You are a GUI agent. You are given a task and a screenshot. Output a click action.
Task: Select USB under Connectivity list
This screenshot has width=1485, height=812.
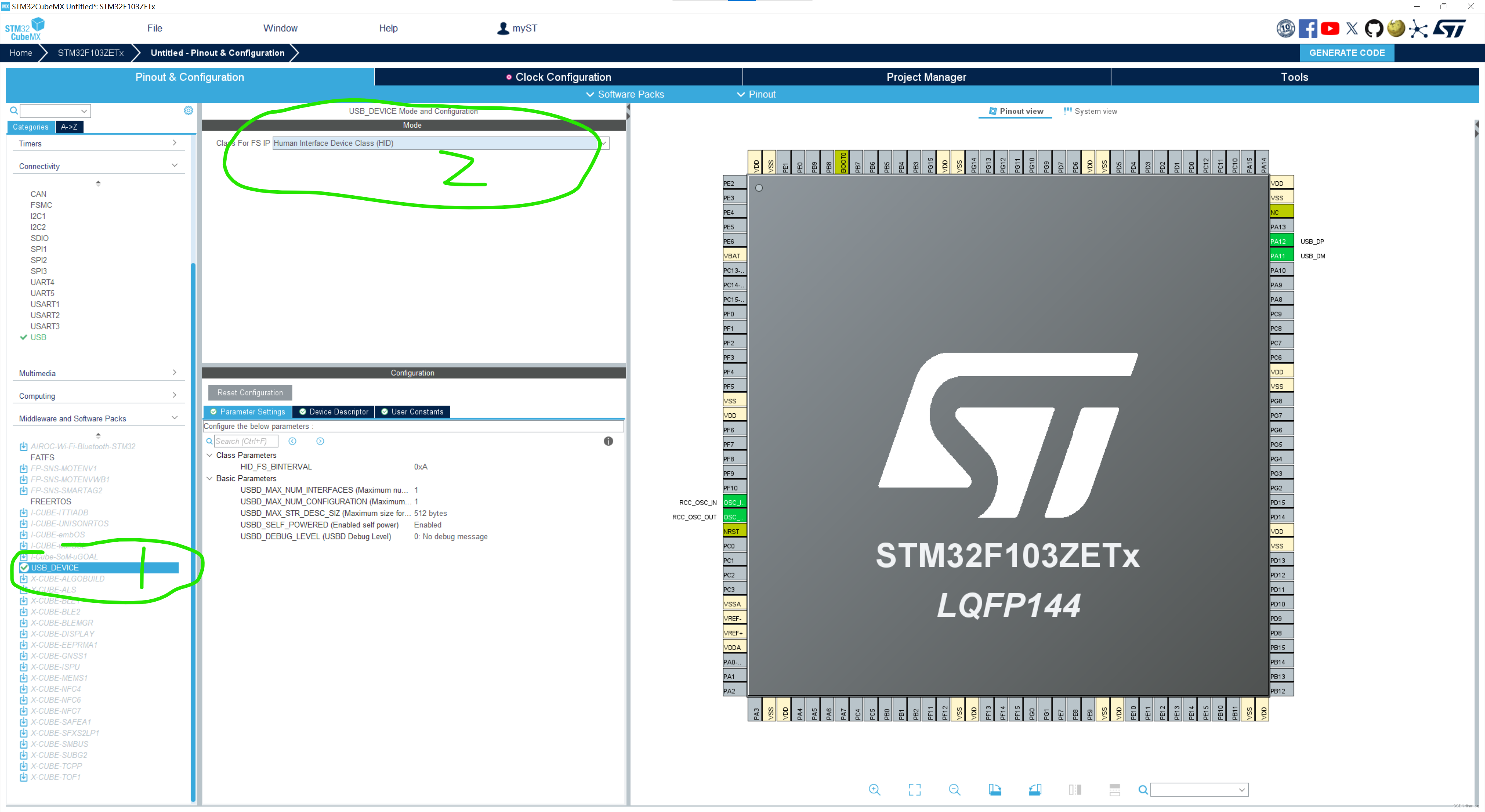[x=38, y=338]
